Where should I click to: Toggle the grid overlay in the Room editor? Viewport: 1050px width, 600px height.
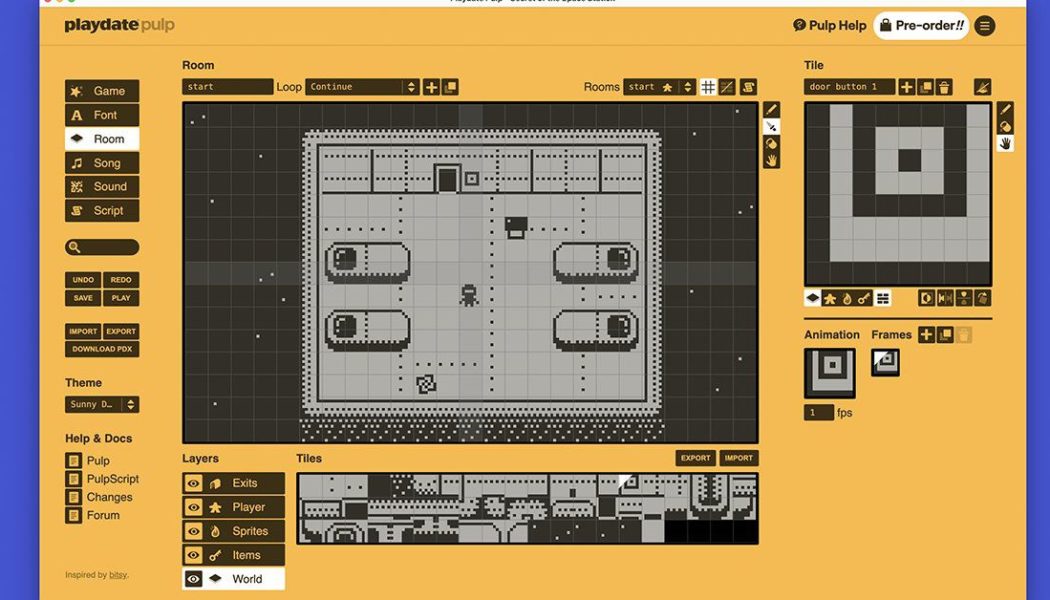click(708, 87)
